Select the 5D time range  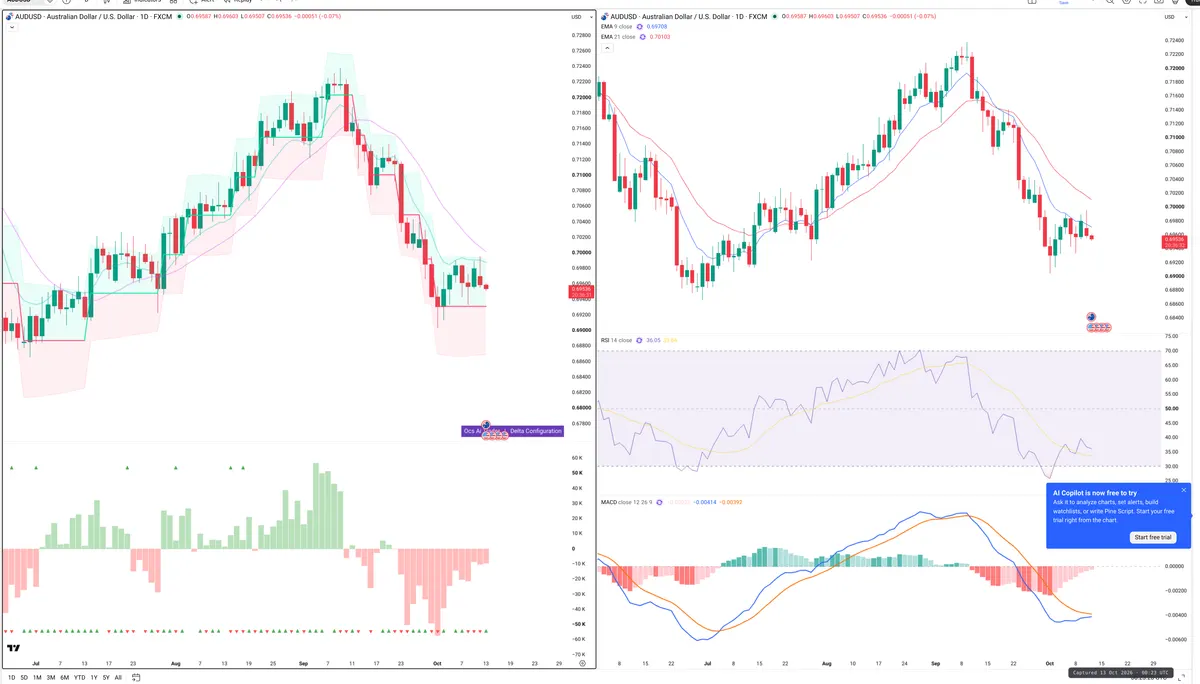tap(25, 677)
